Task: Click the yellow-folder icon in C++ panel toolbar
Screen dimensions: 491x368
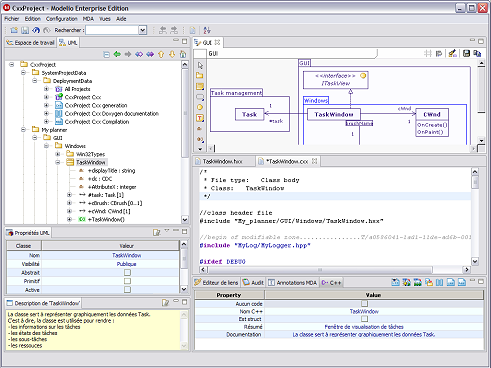Action: 429,283
